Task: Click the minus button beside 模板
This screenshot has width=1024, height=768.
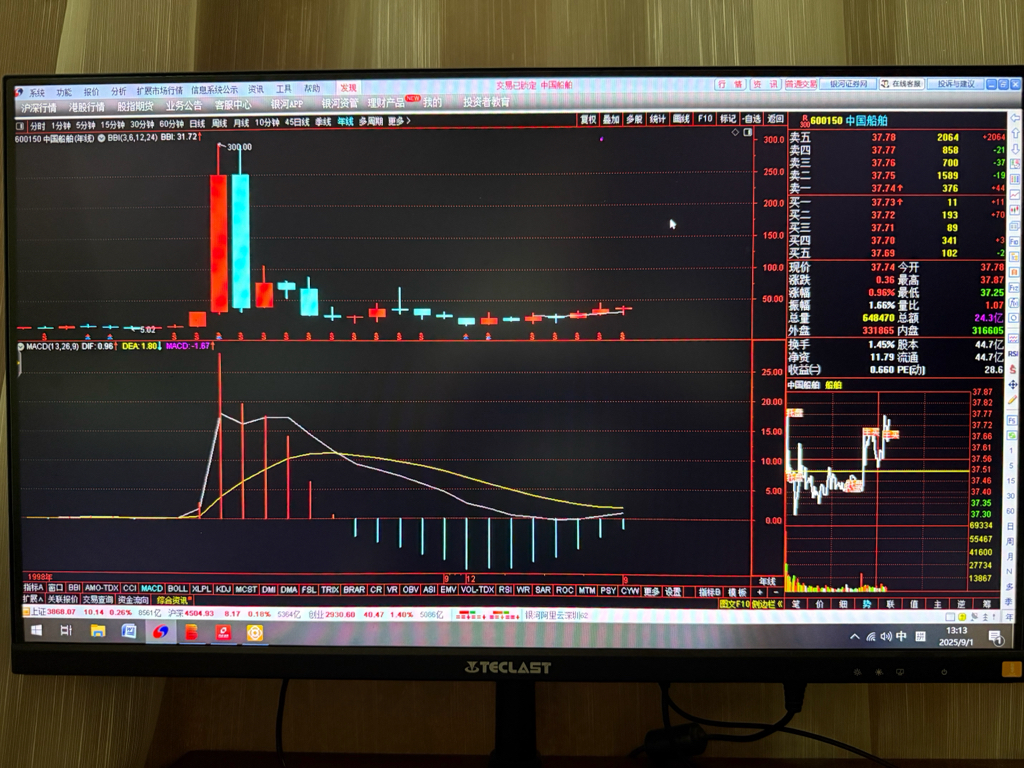Action: tap(775, 592)
